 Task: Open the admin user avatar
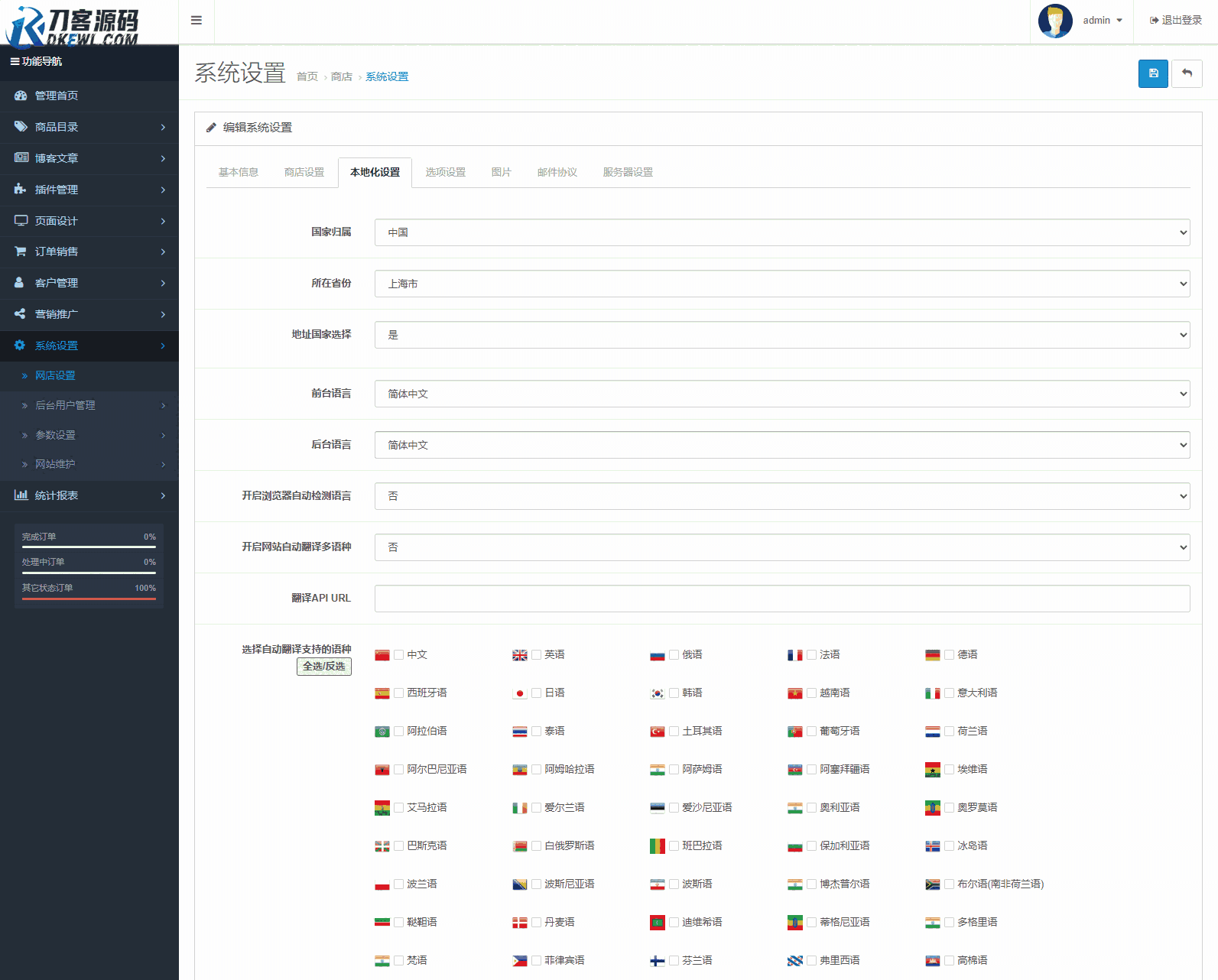[1055, 21]
